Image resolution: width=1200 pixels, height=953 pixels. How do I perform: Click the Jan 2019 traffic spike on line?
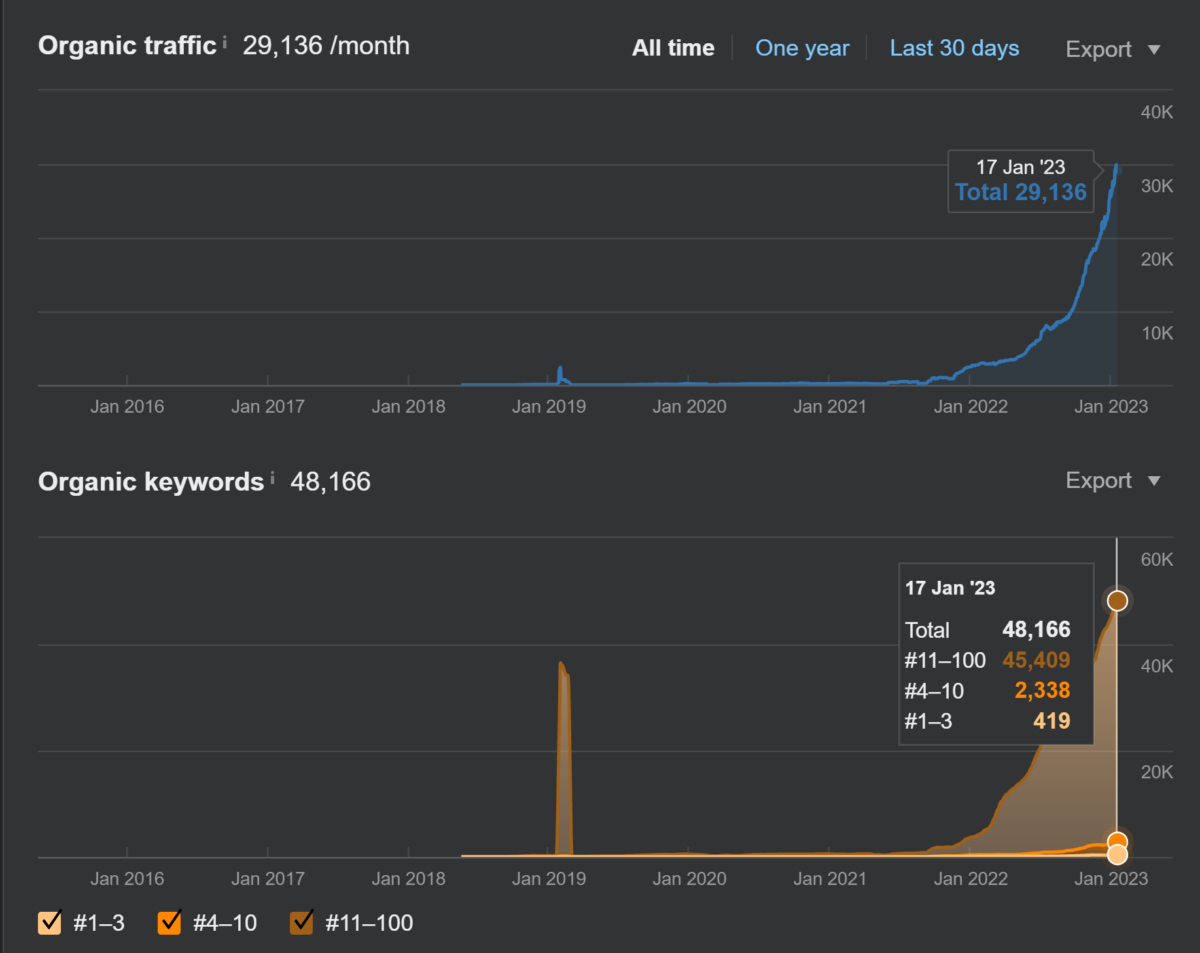[560, 373]
